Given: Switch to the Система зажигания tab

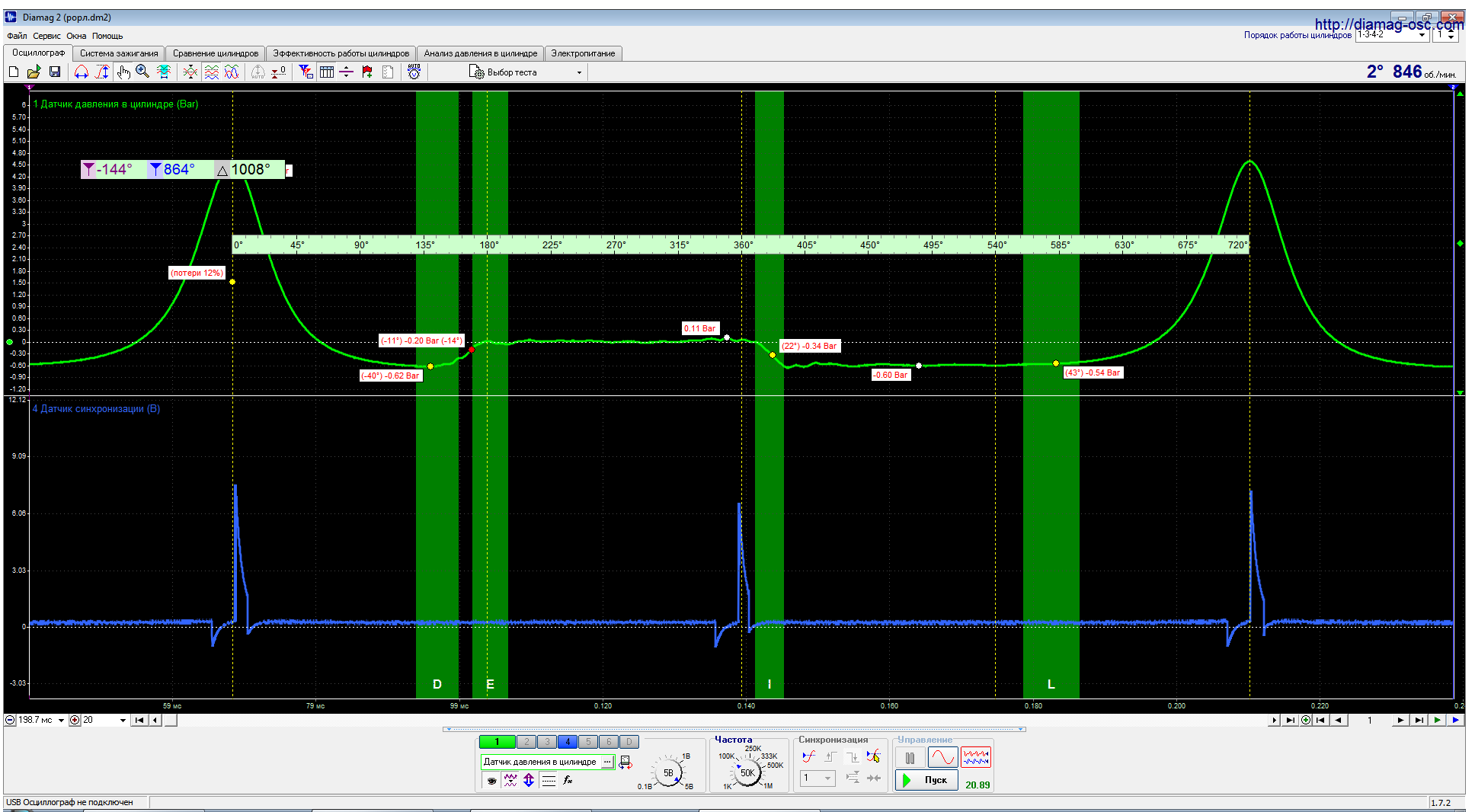Looking at the screenshot, I should [119, 53].
